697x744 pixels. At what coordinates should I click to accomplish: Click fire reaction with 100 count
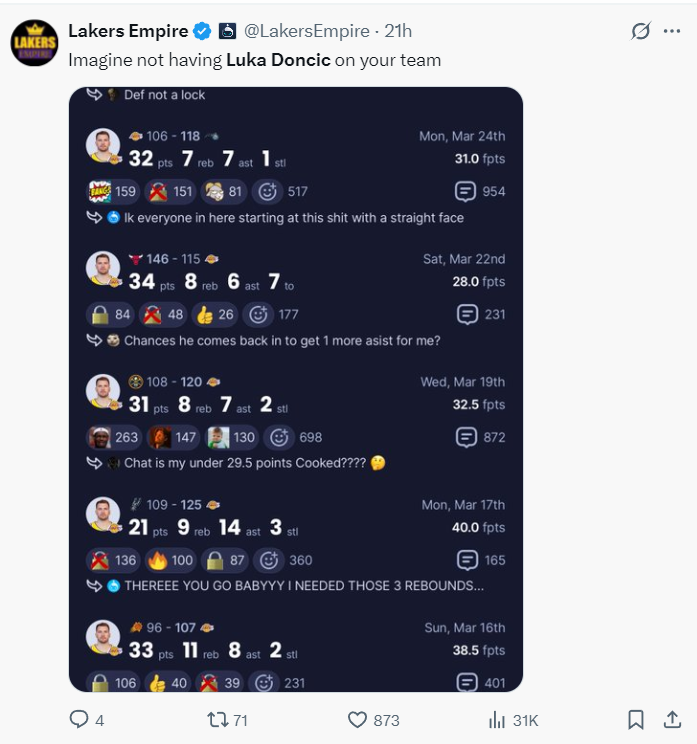coord(169,560)
